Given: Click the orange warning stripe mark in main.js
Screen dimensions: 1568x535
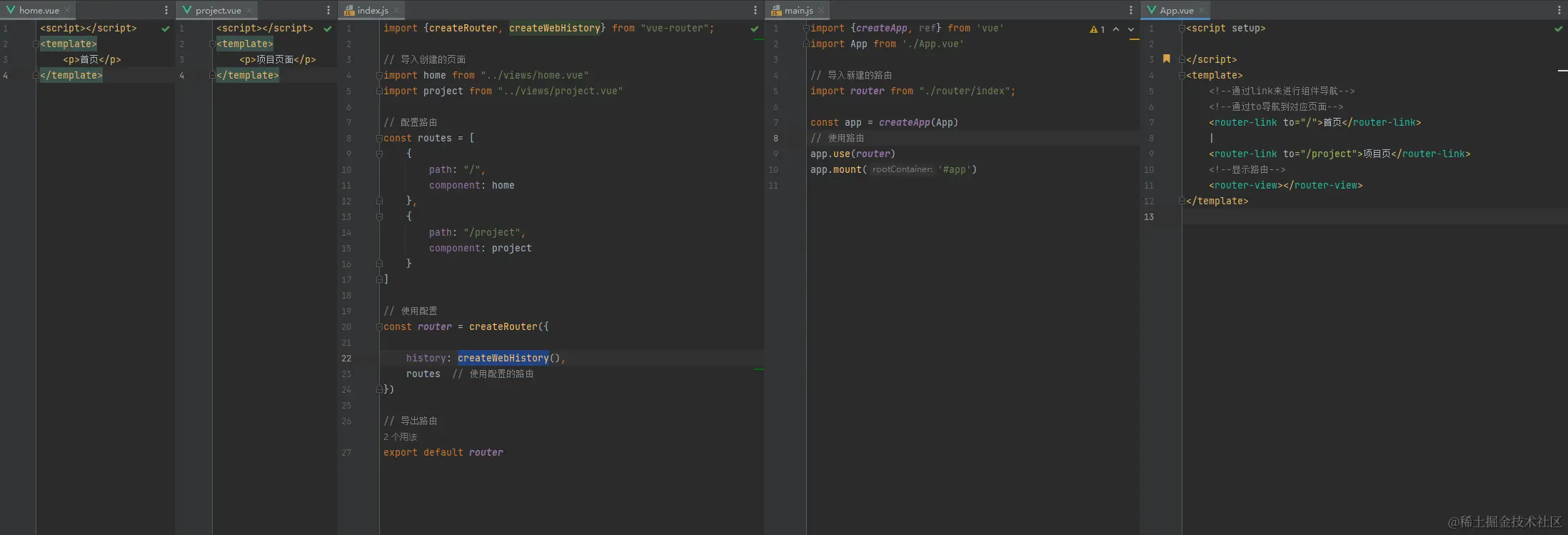Looking at the screenshot, I should pyautogui.click(x=1135, y=39).
